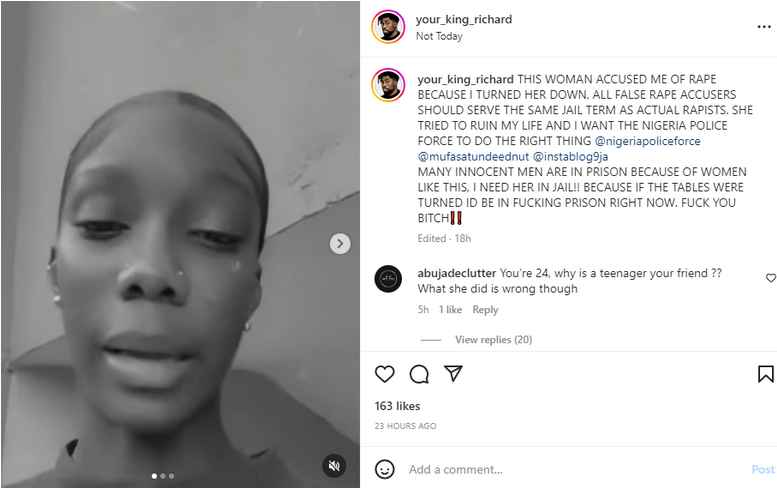Expand View replies (20)
The image size is (777, 488).
pos(494,340)
